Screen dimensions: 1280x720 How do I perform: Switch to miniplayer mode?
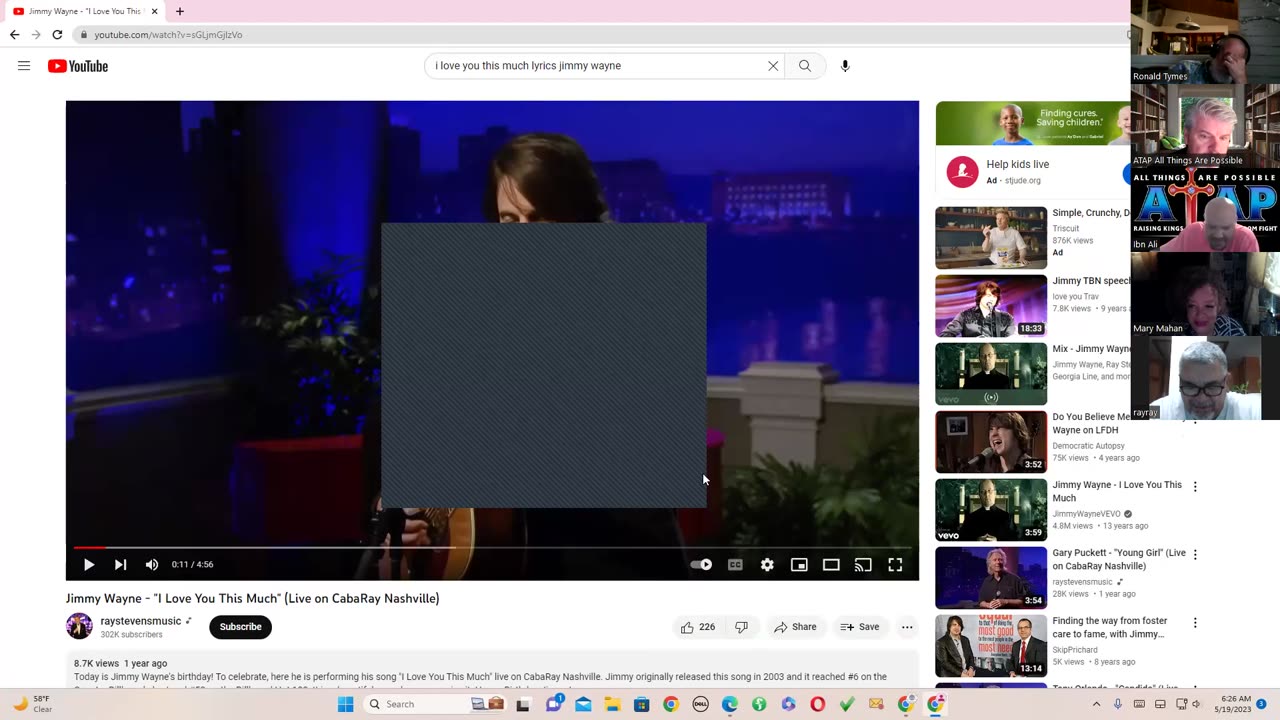coord(799,564)
